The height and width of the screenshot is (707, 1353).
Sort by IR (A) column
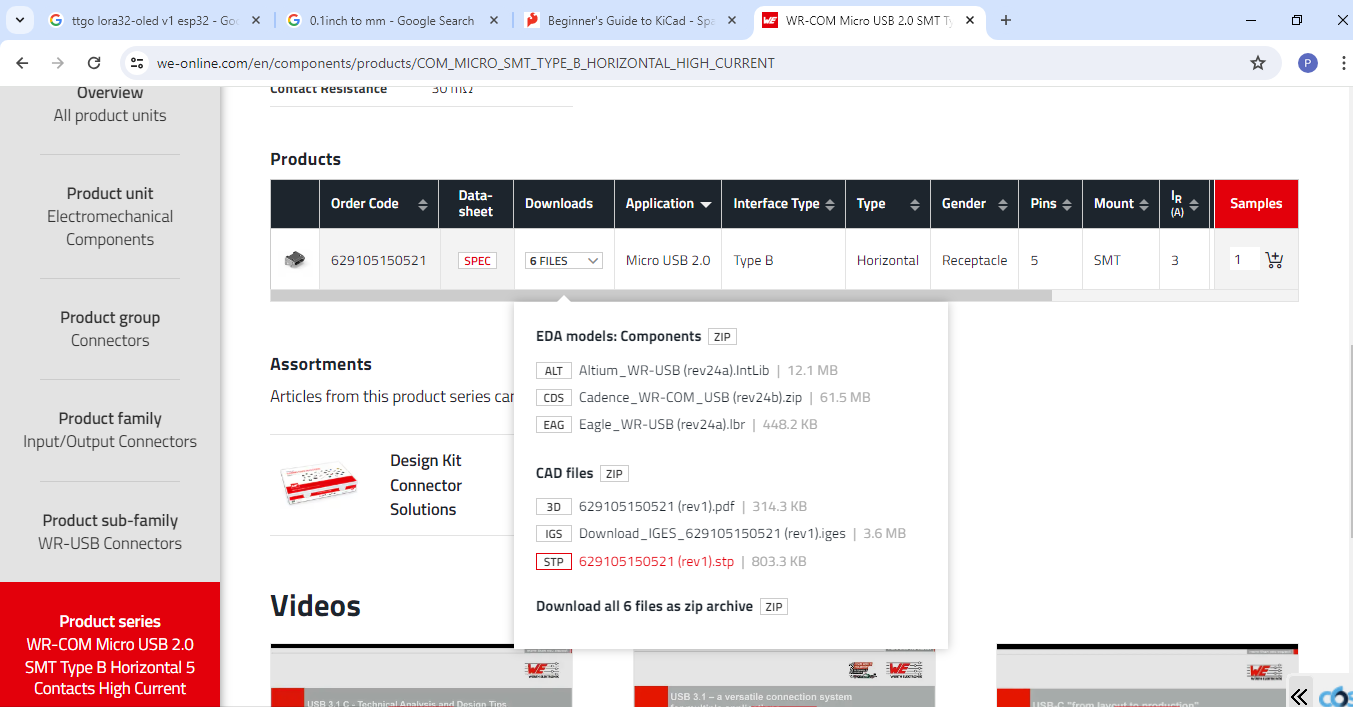tap(1196, 204)
